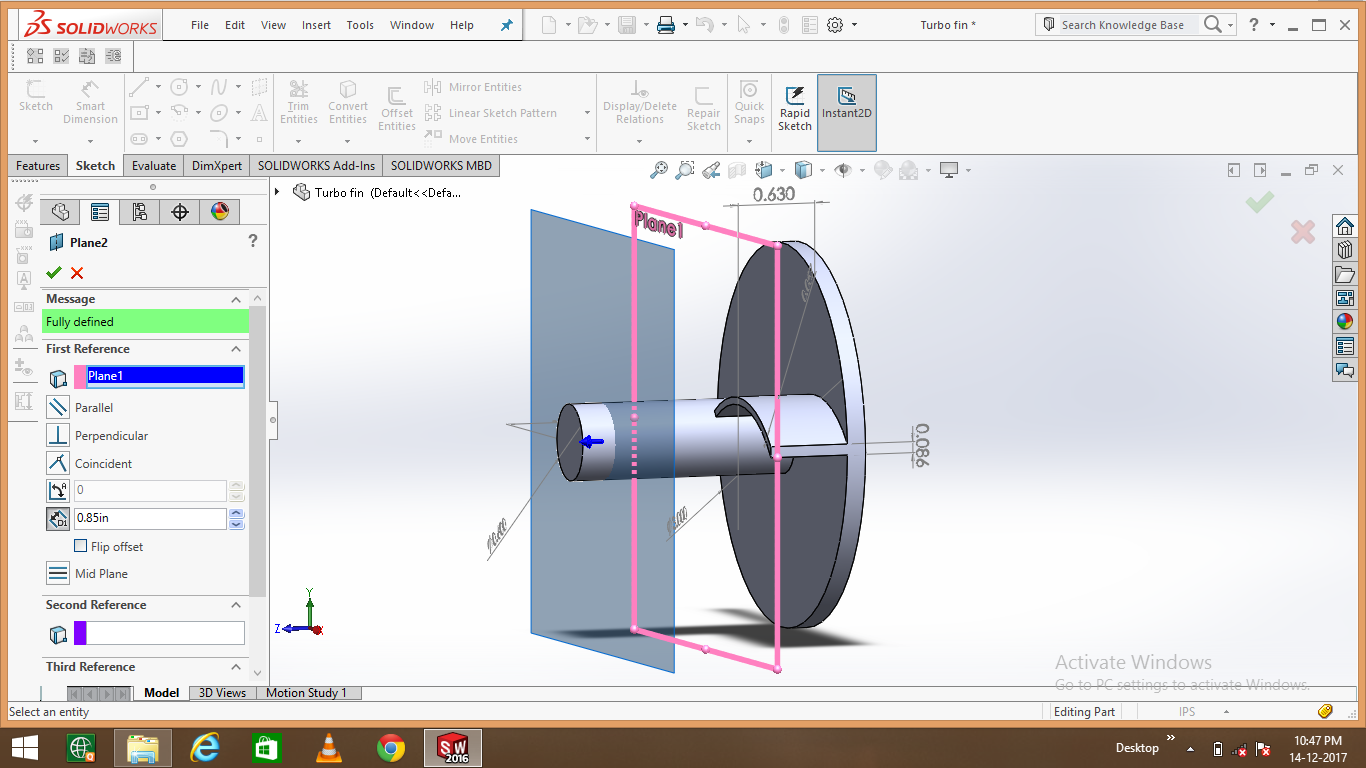The image size is (1366, 768).
Task: Click the 0.85in offset distance field
Action: coord(150,518)
